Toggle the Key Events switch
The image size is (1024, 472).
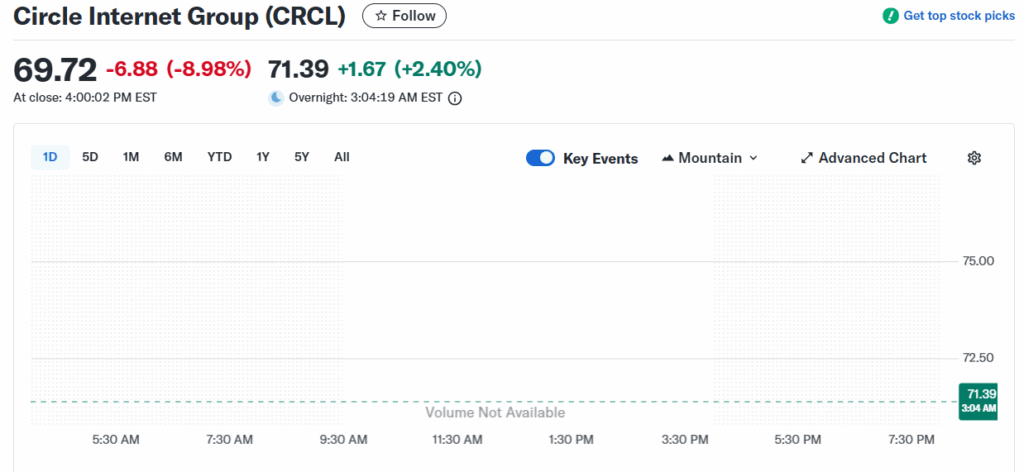click(540, 158)
